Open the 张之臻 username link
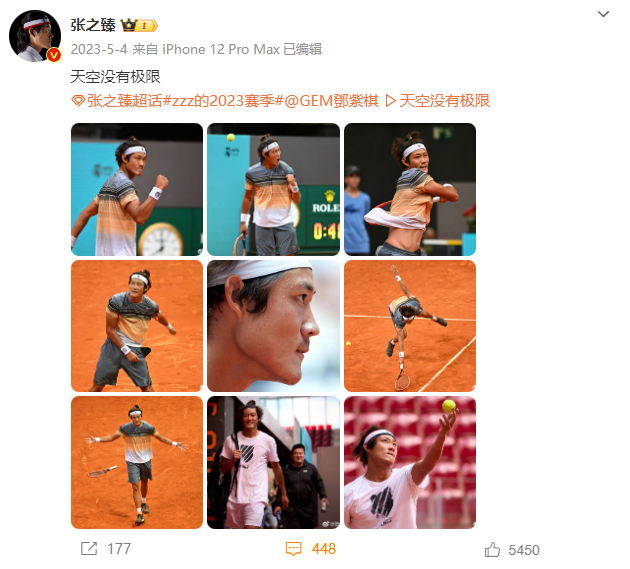The image size is (630, 569). click(x=93, y=25)
